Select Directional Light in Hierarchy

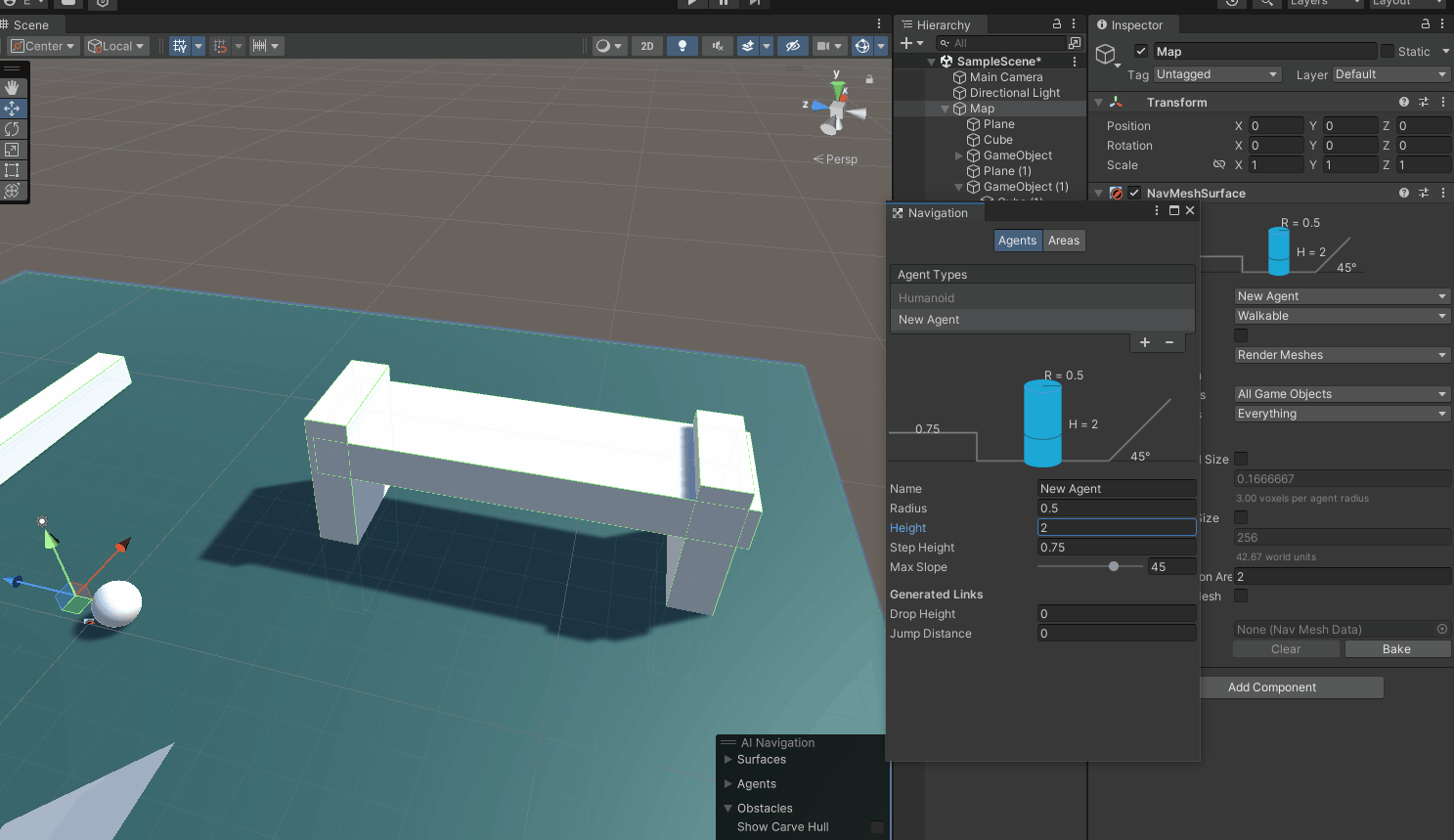1015,93
